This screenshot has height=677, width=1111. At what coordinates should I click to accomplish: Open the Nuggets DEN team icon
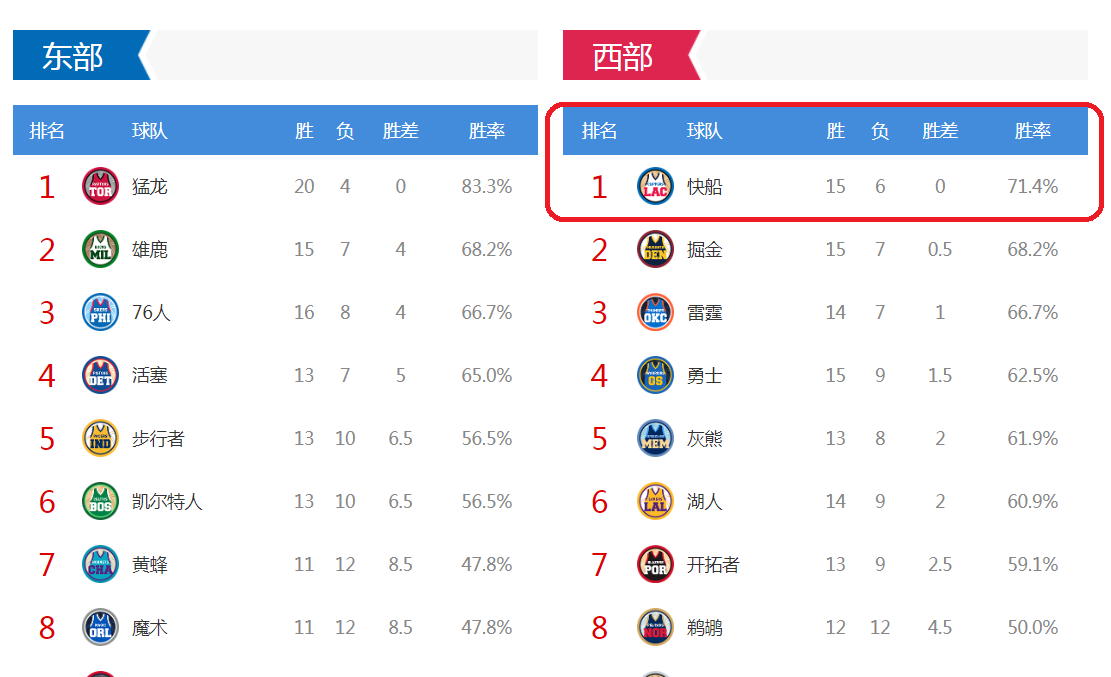(x=655, y=250)
